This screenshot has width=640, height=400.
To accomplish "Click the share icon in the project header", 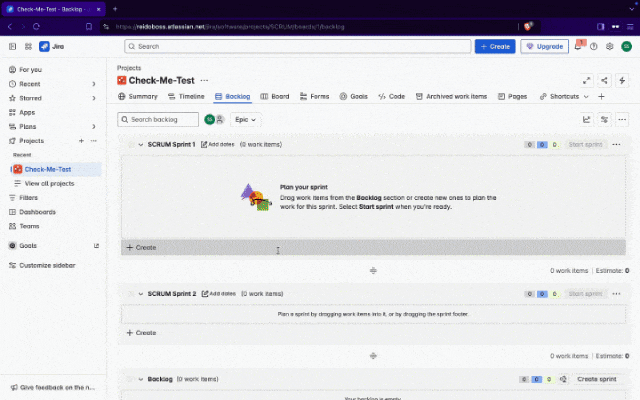I will (604, 80).
